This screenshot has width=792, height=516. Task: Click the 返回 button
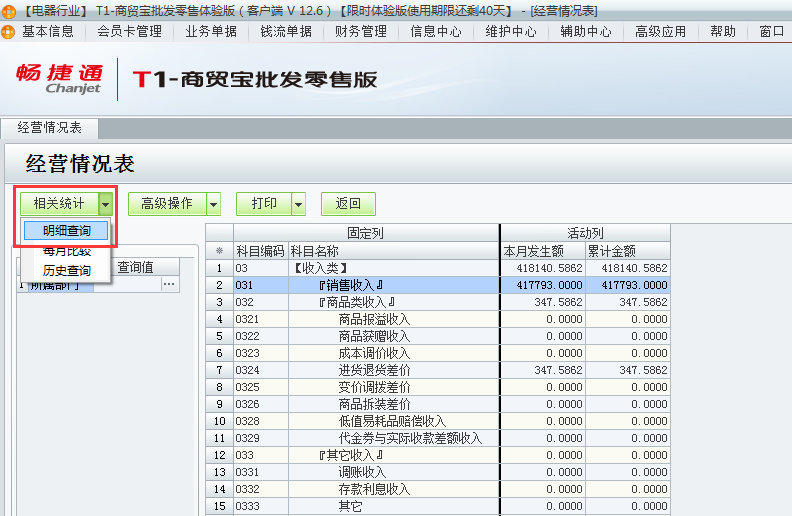click(x=348, y=203)
